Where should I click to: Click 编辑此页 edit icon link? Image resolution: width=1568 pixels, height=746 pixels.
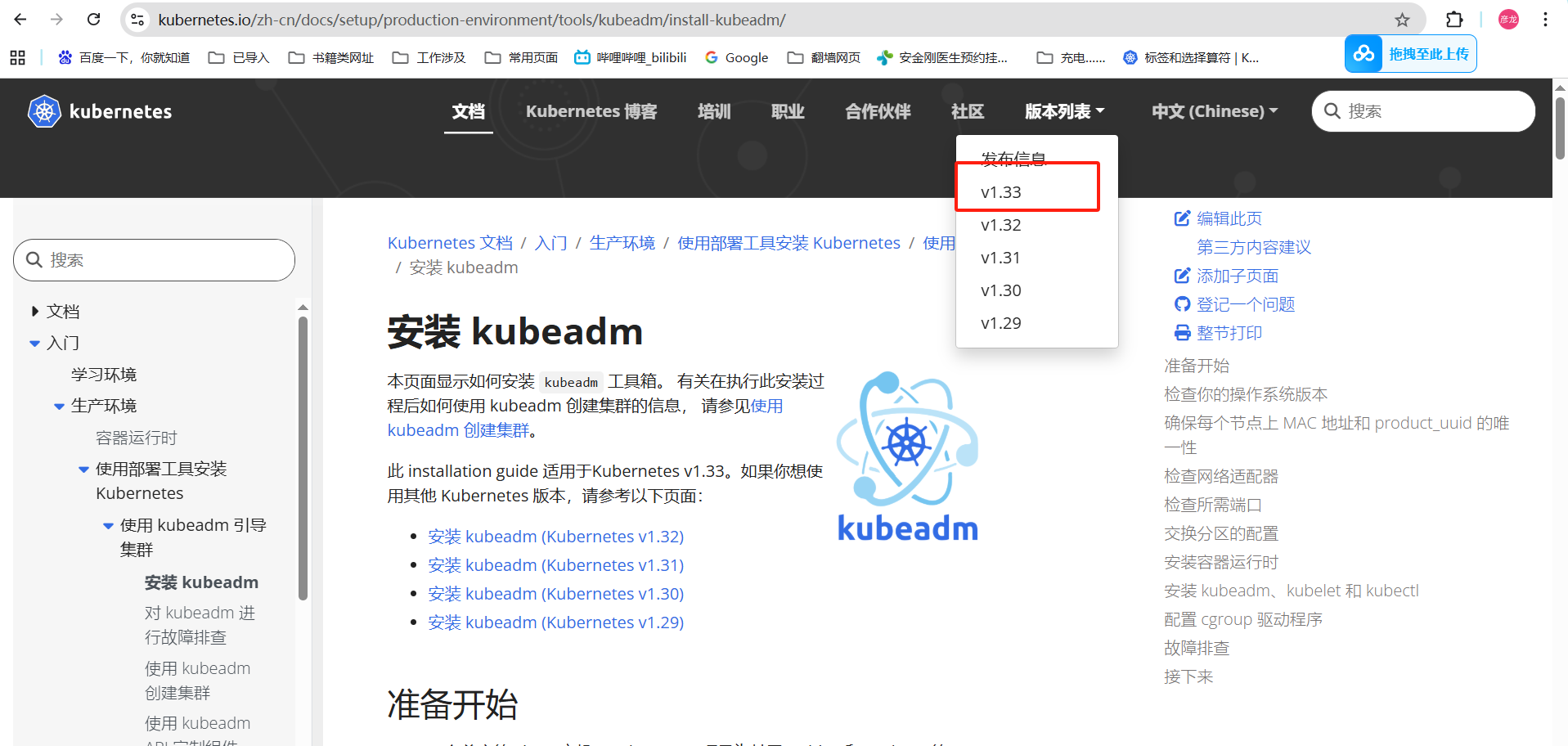tap(1218, 218)
